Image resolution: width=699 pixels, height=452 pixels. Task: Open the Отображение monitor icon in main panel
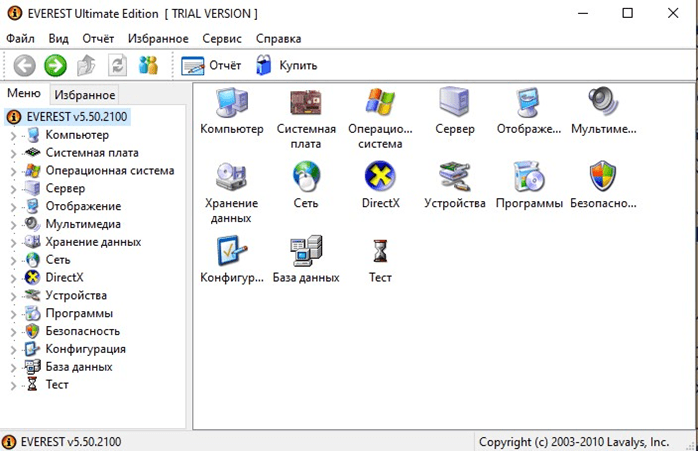coord(528,103)
